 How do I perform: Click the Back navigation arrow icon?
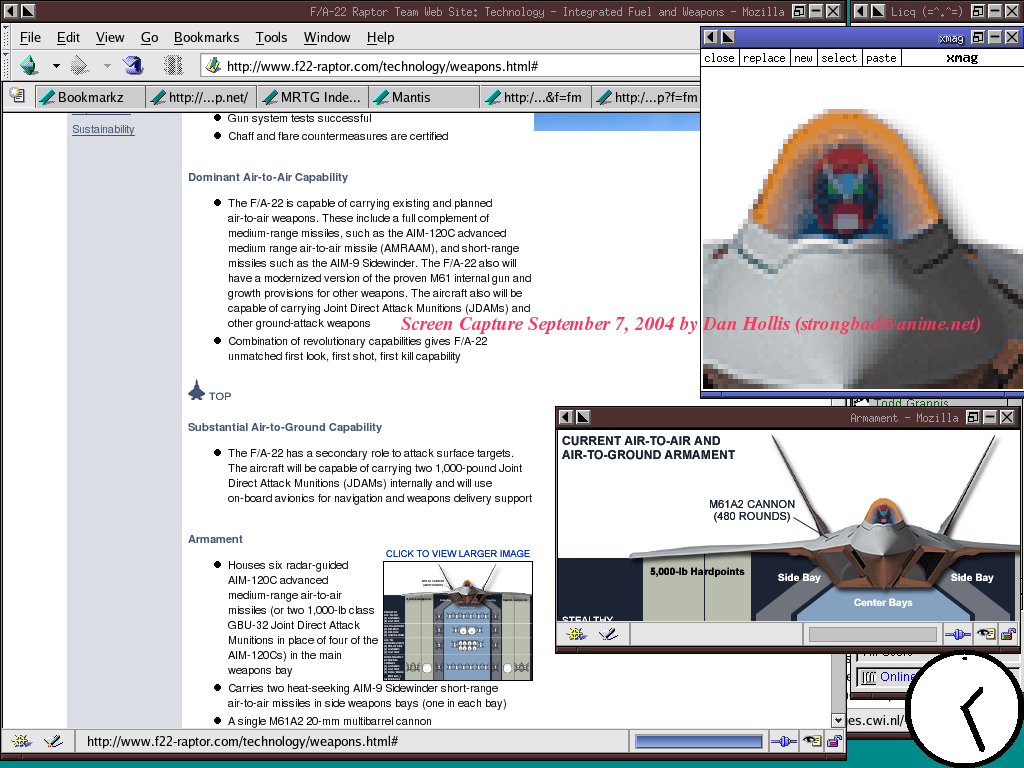pos(29,66)
